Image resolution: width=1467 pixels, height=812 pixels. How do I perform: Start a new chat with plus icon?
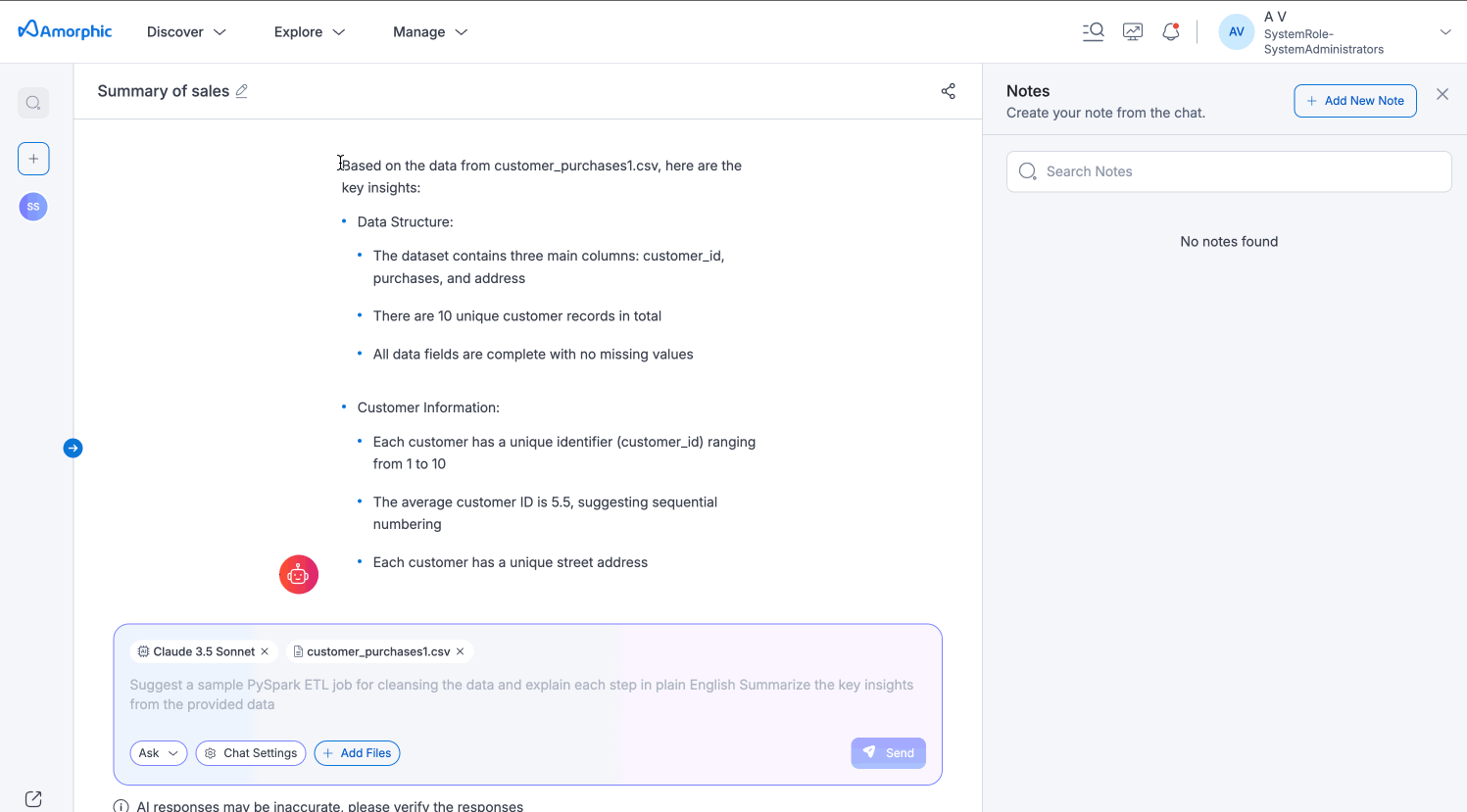[x=33, y=159]
